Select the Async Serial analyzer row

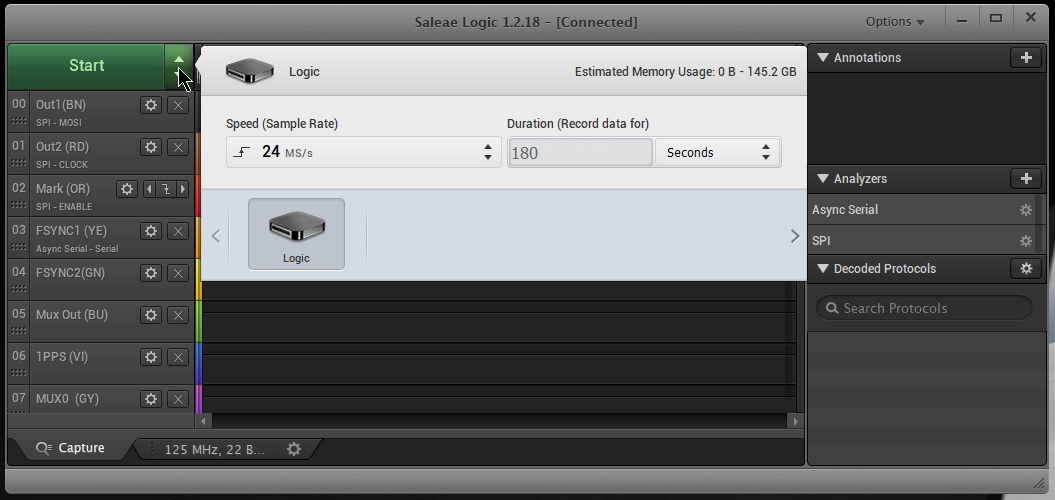click(x=922, y=210)
